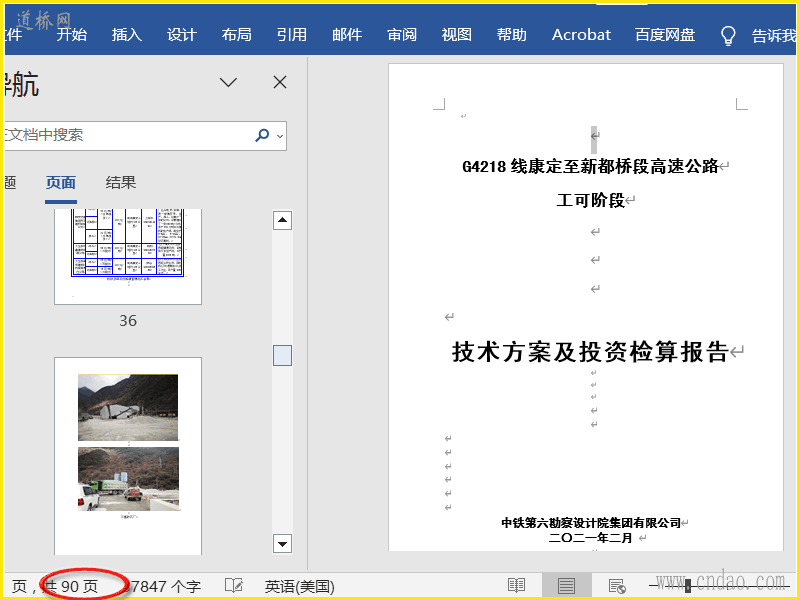The width and height of the screenshot is (800, 600).
Task: Click the text 中铁第六勘察设计院集团有限公司
Action: (591, 523)
